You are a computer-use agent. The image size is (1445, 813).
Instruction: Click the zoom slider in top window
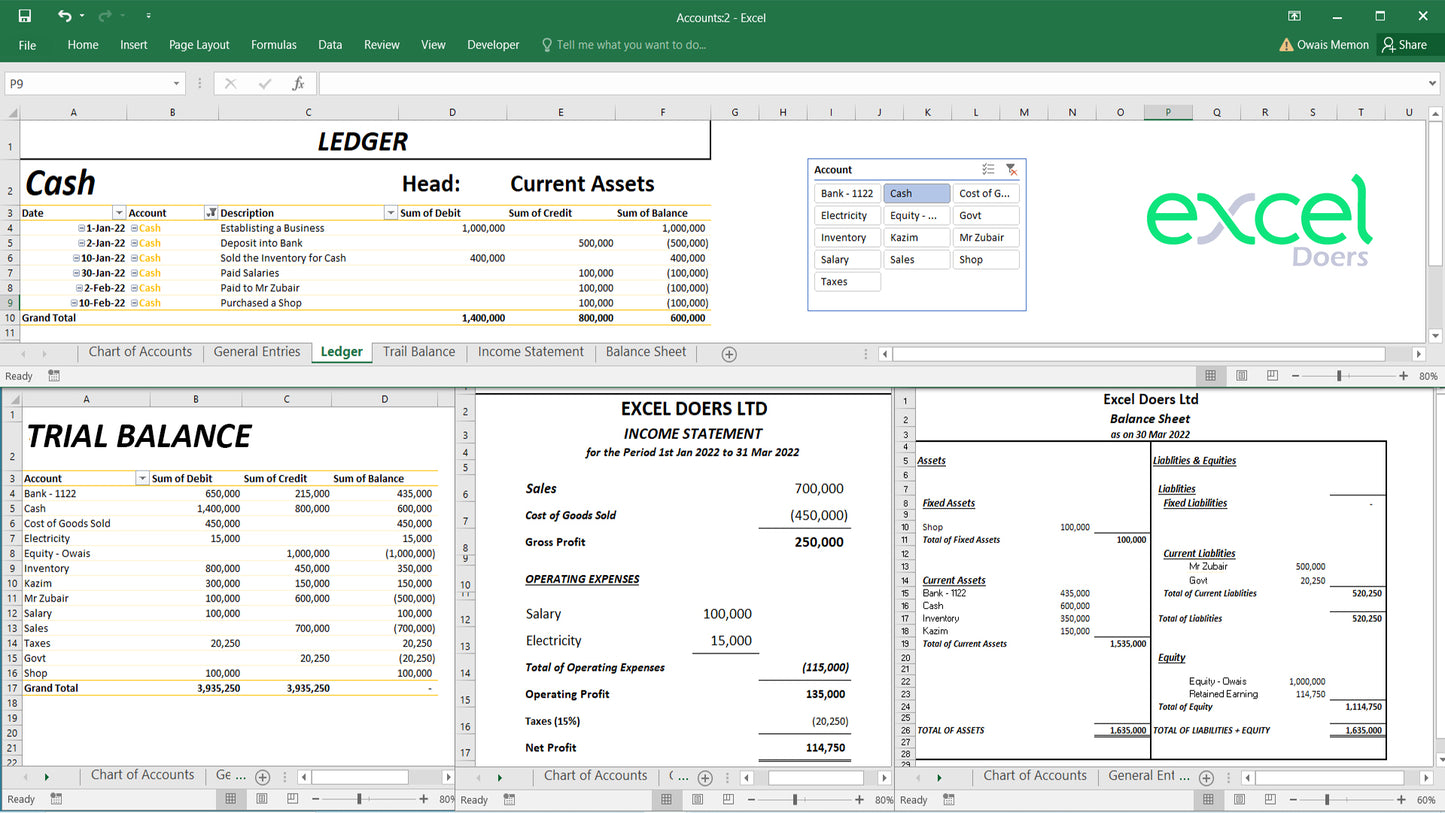1339,376
